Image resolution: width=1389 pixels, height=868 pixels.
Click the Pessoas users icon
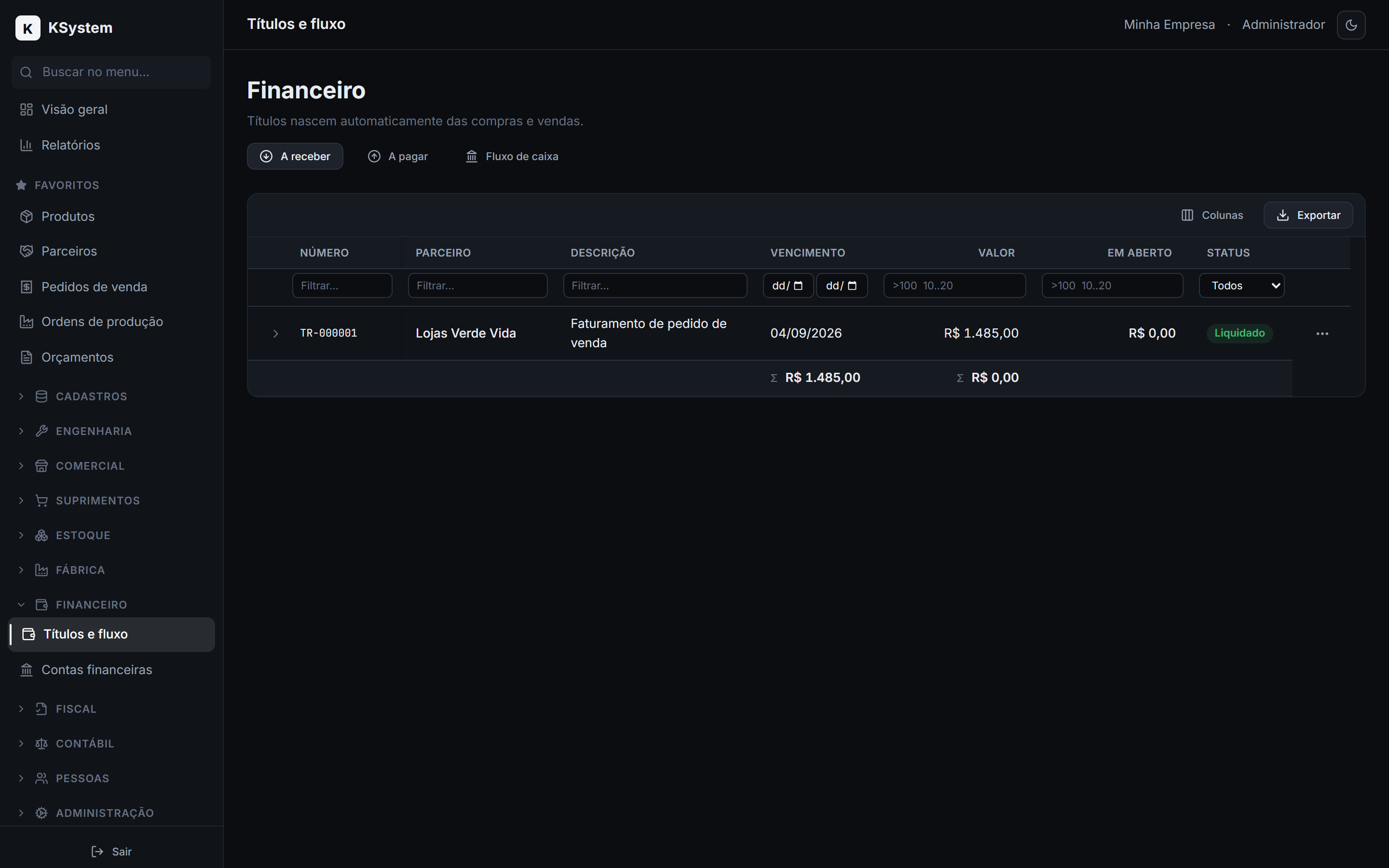pyautogui.click(x=41, y=778)
